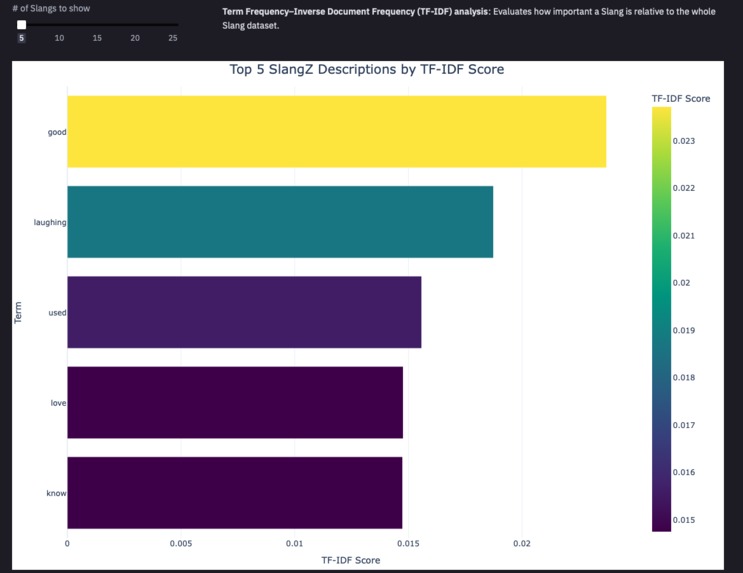Screen dimensions: 743x573
Task: Set slider to tick label 10
Action: point(59,38)
